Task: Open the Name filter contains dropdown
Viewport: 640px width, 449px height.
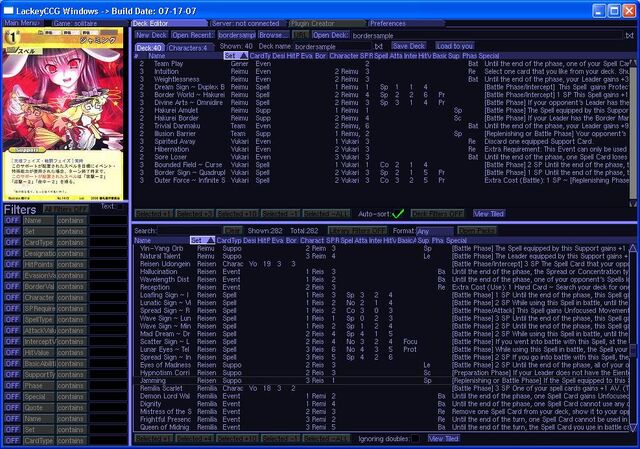Action: (x=71, y=220)
